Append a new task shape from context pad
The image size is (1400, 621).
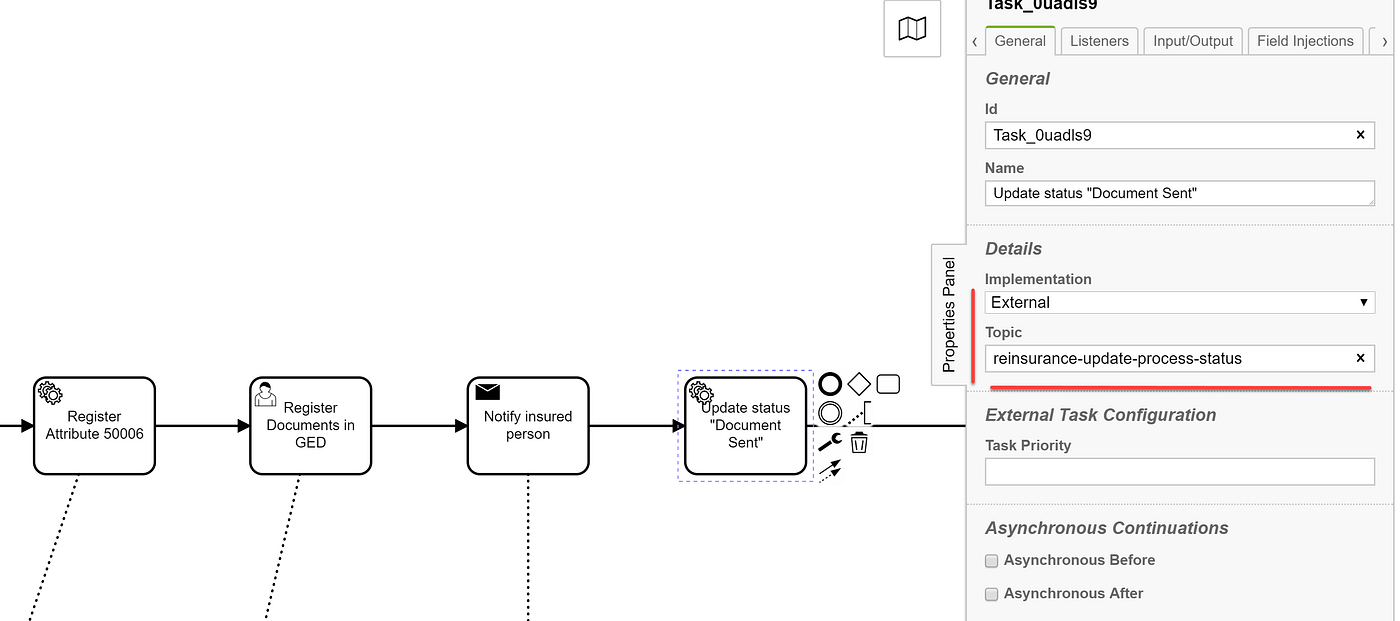point(887,384)
